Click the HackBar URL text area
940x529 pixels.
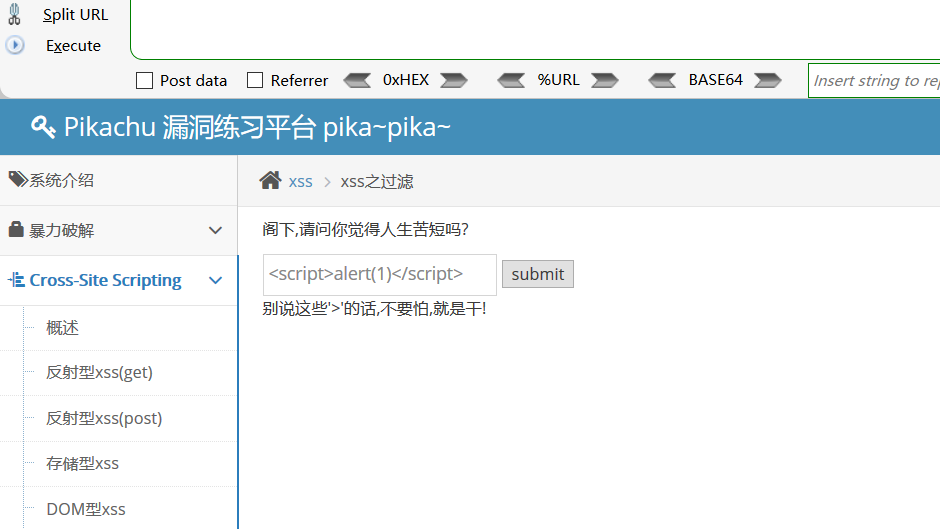click(535, 29)
